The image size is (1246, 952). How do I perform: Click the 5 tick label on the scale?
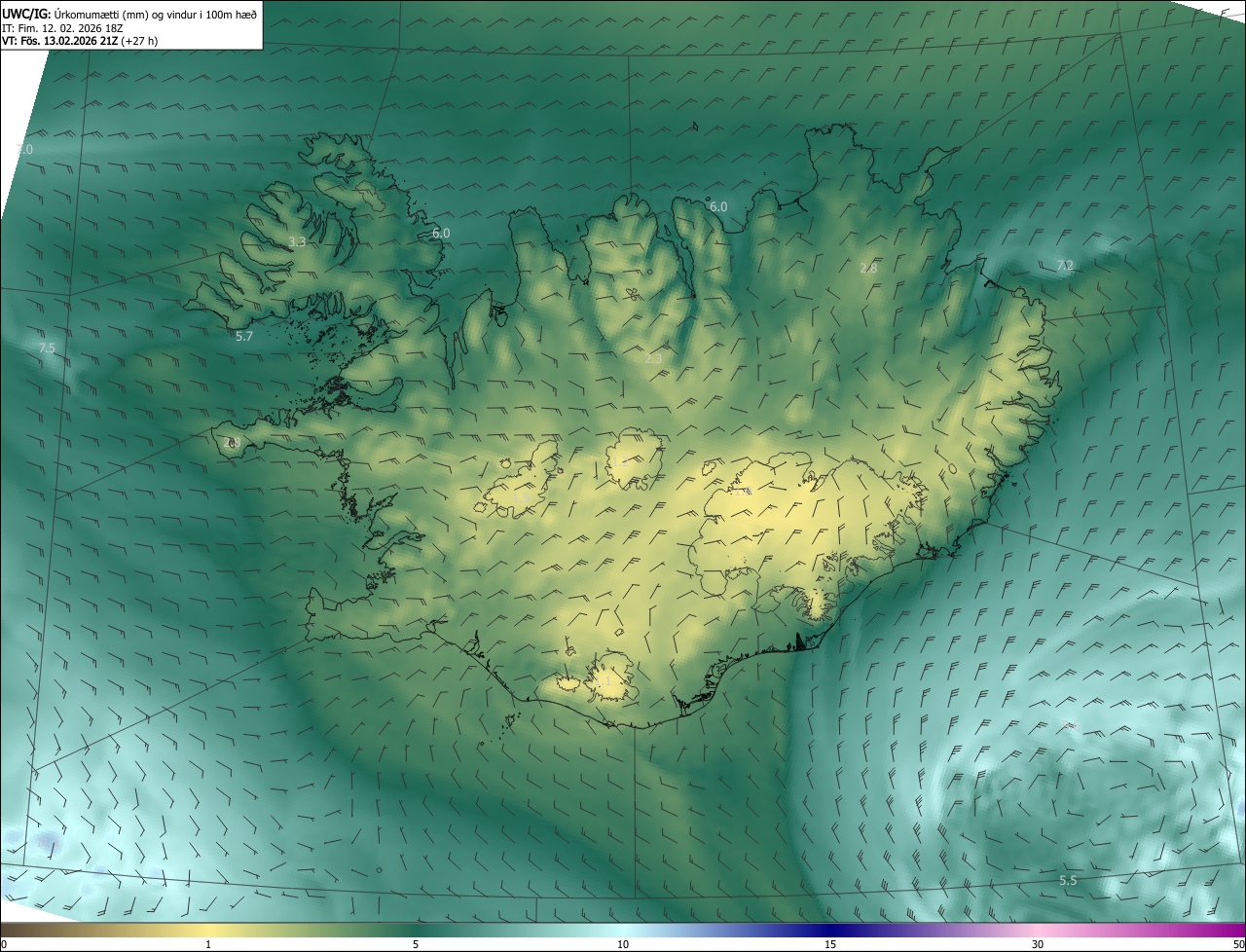coord(416,944)
